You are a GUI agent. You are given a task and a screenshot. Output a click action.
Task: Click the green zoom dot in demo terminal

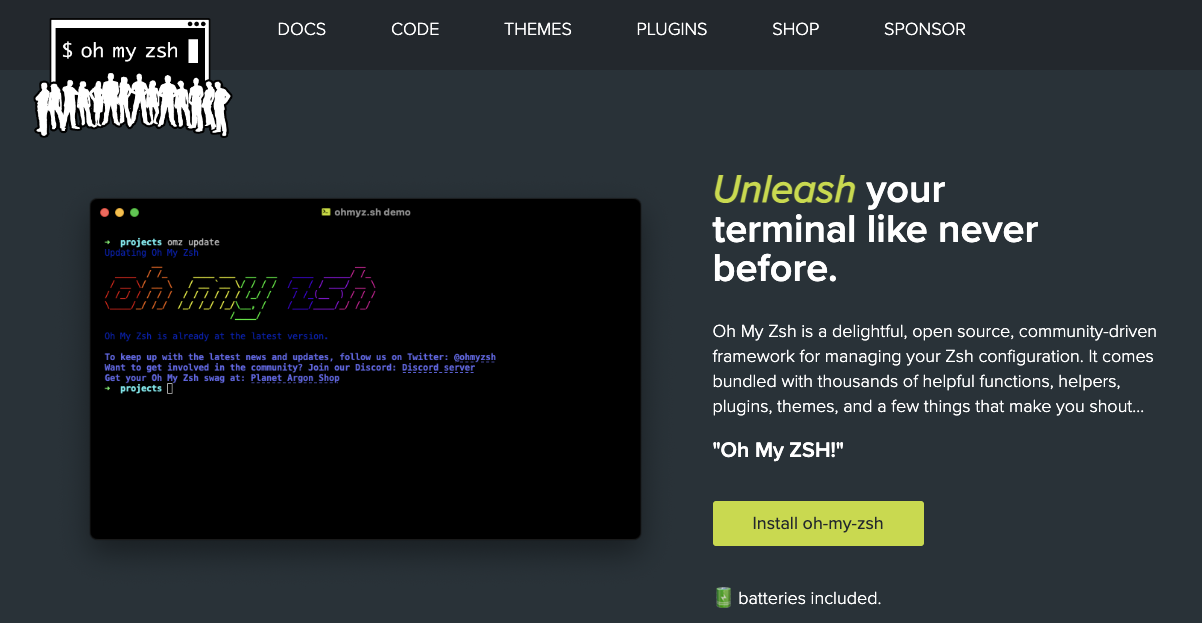coord(135,212)
